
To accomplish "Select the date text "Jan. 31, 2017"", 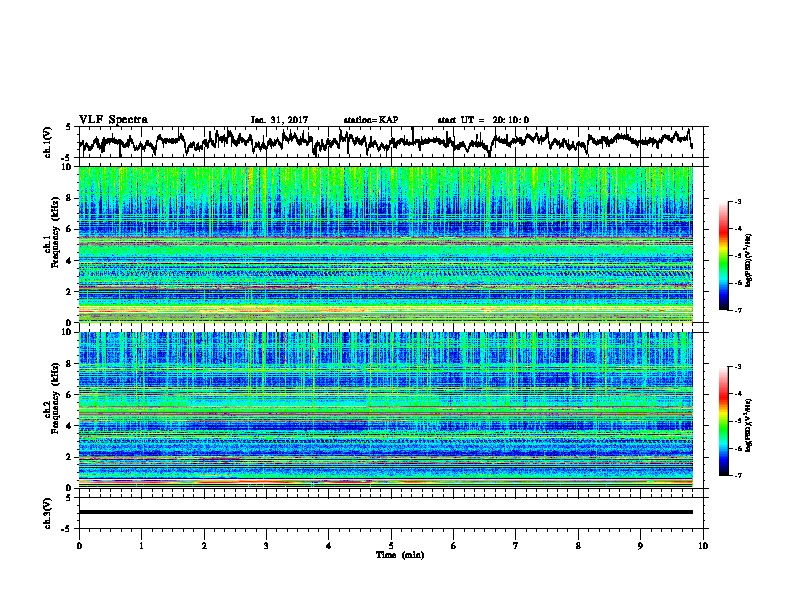I will tap(279, 120).
